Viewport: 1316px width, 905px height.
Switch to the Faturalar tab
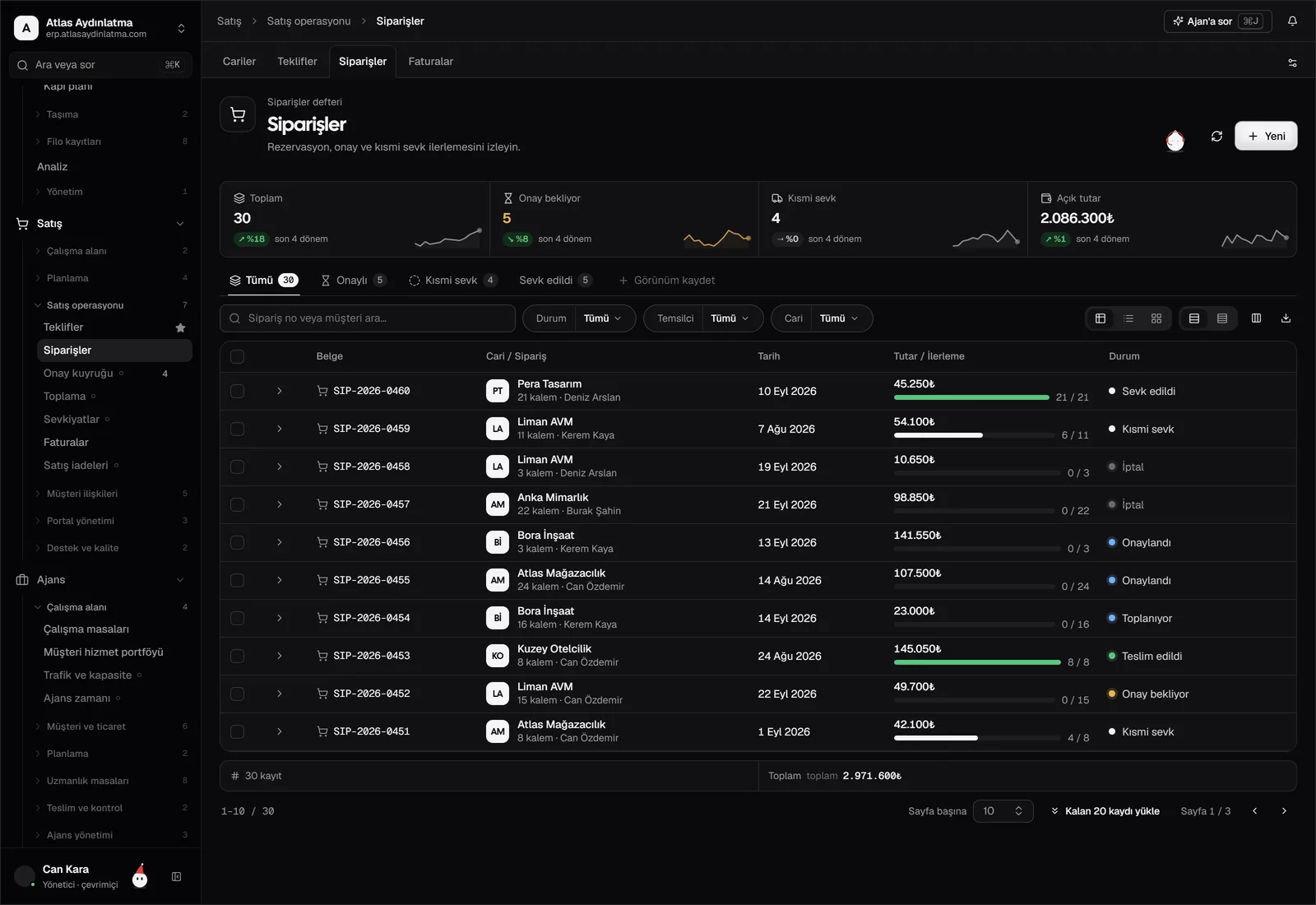point(431,62)
